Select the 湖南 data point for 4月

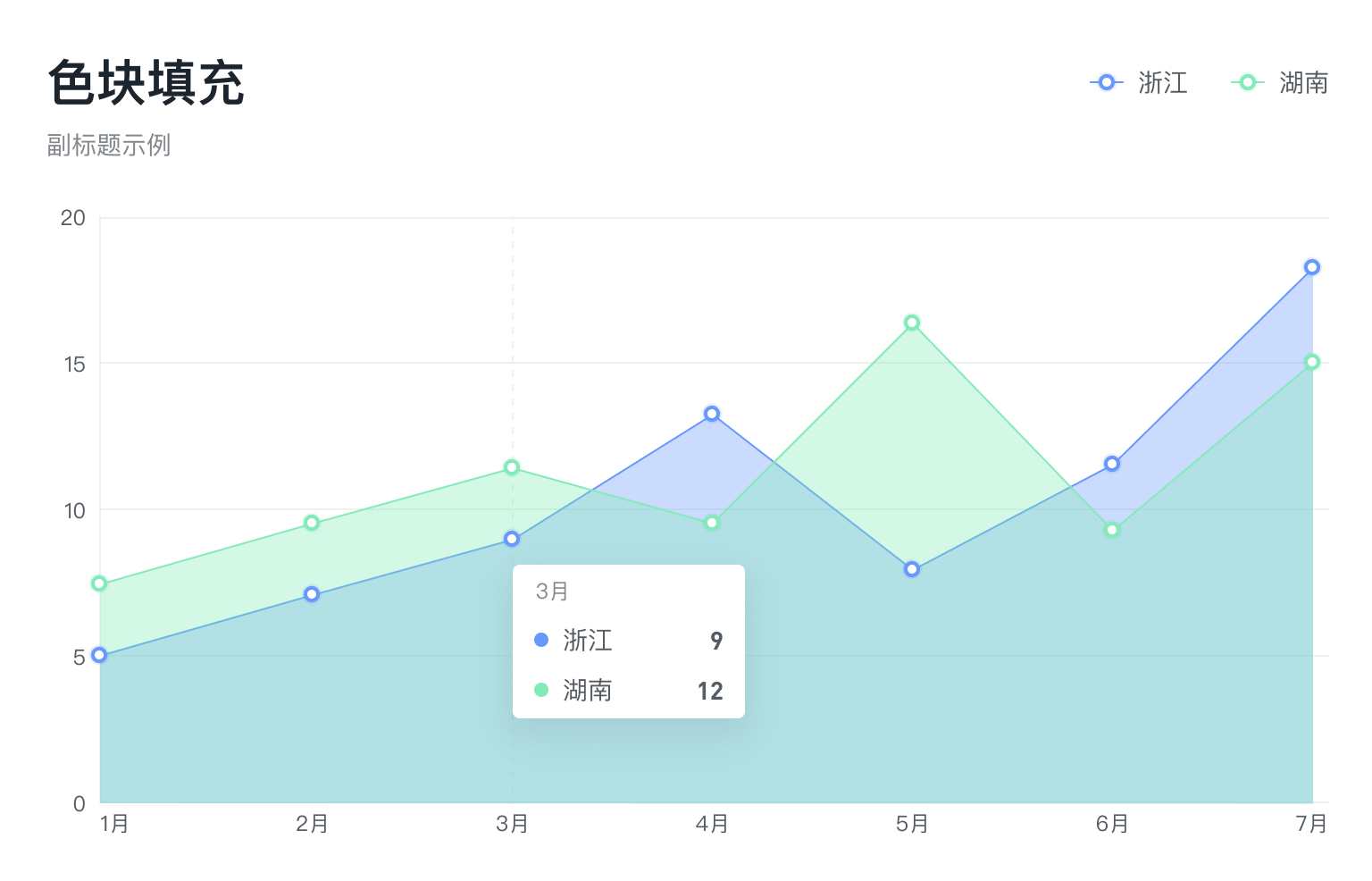[712, 523]
